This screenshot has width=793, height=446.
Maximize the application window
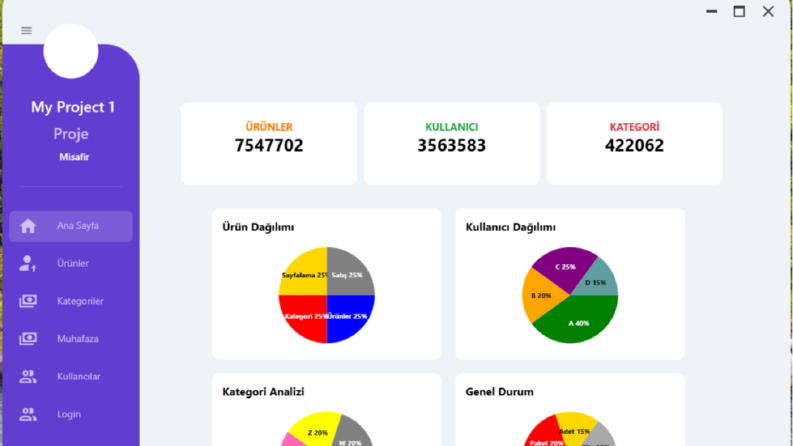pos(739,11)
